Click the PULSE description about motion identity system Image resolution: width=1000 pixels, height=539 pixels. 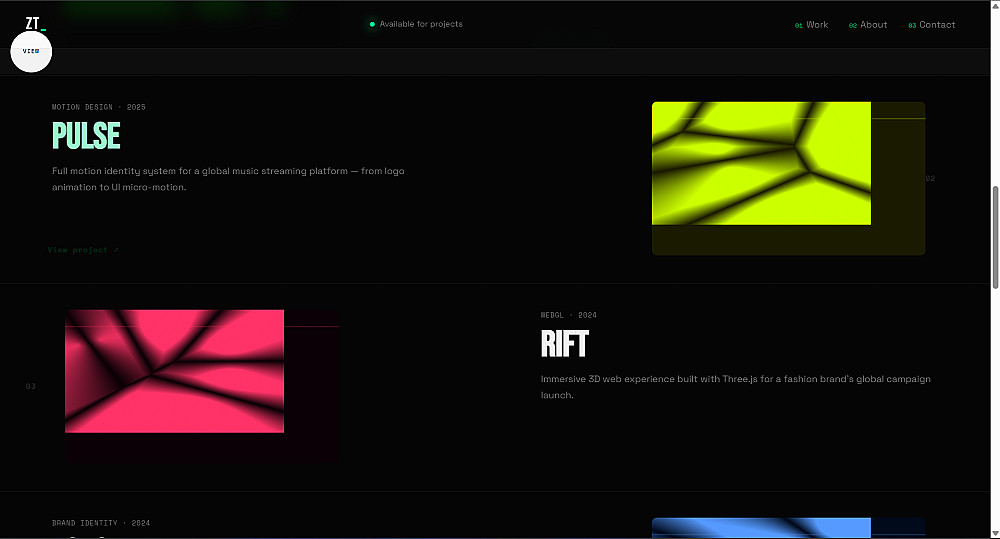[228, 179]
